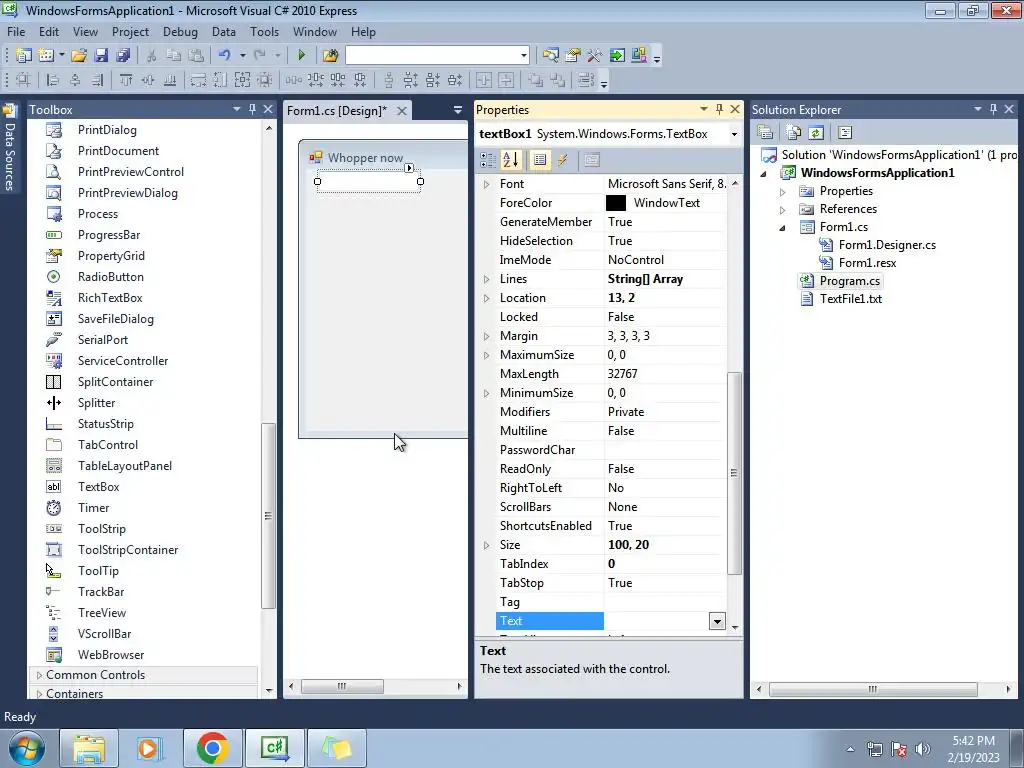This screenshot has height=768, width=1024.
Task: Select the TreeView control in Toolbox
Action: tap(102, 613)
